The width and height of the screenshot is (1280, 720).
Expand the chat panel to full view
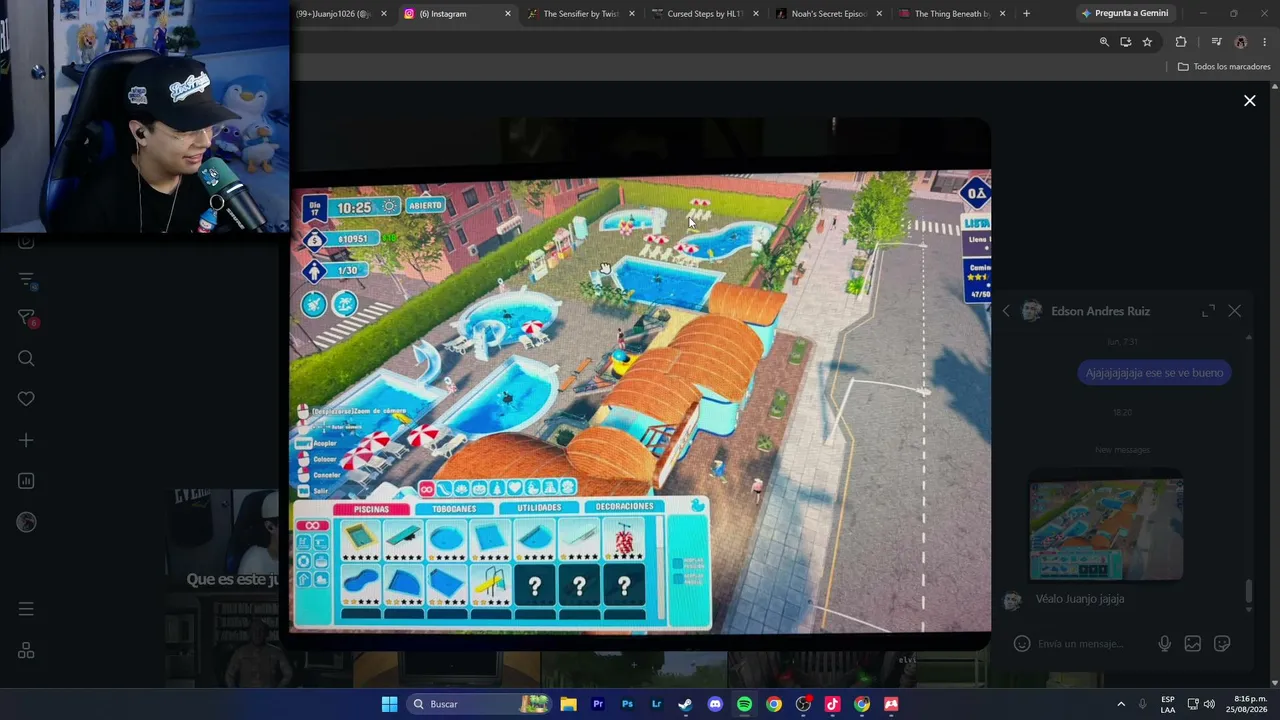tap(1208, 311)
